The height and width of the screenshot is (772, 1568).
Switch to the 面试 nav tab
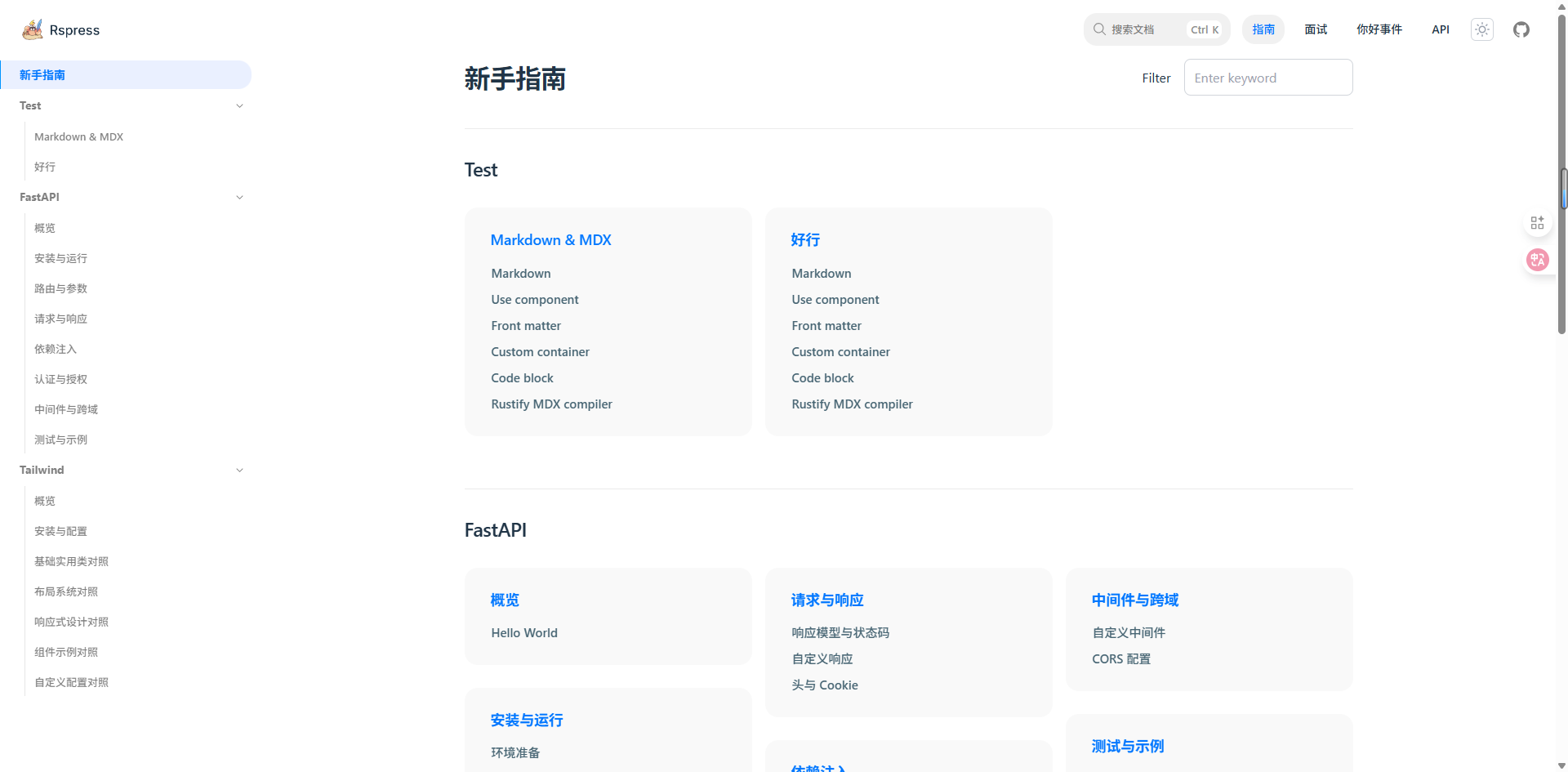point(1316,29)
